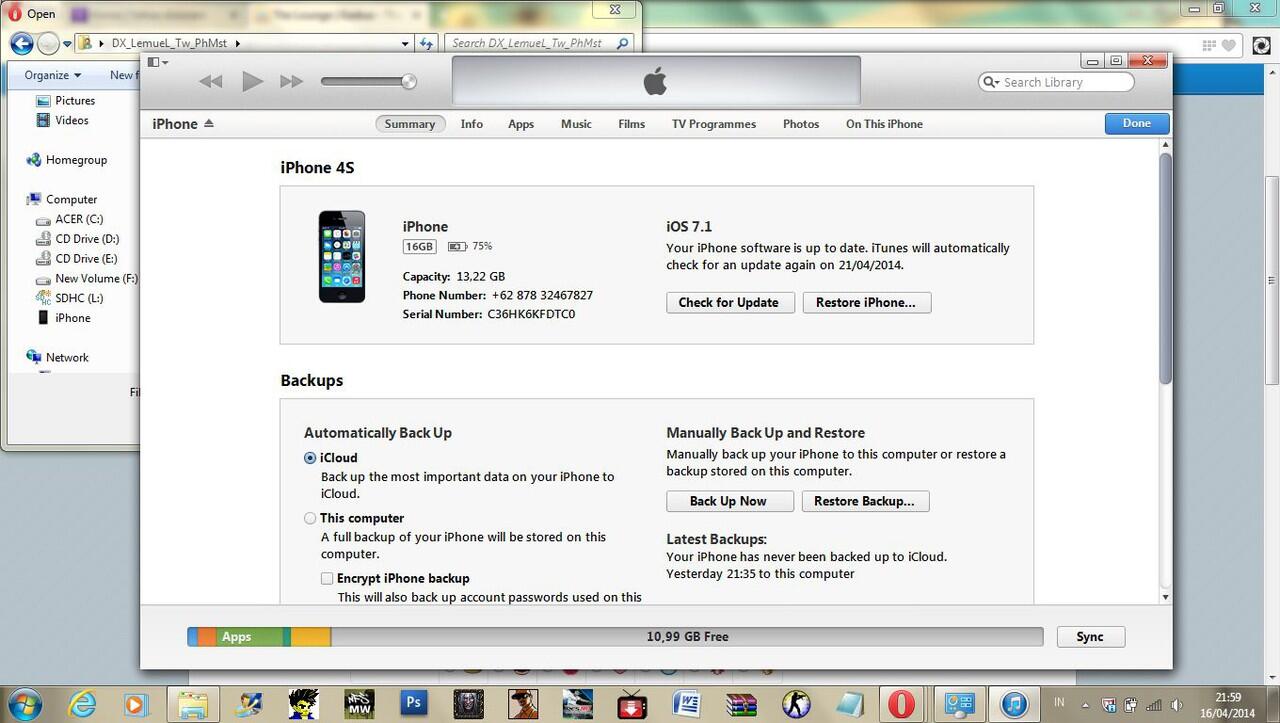
Task: Click the refresh icon beside the Open dialog address bar
Action: (427, 43)
